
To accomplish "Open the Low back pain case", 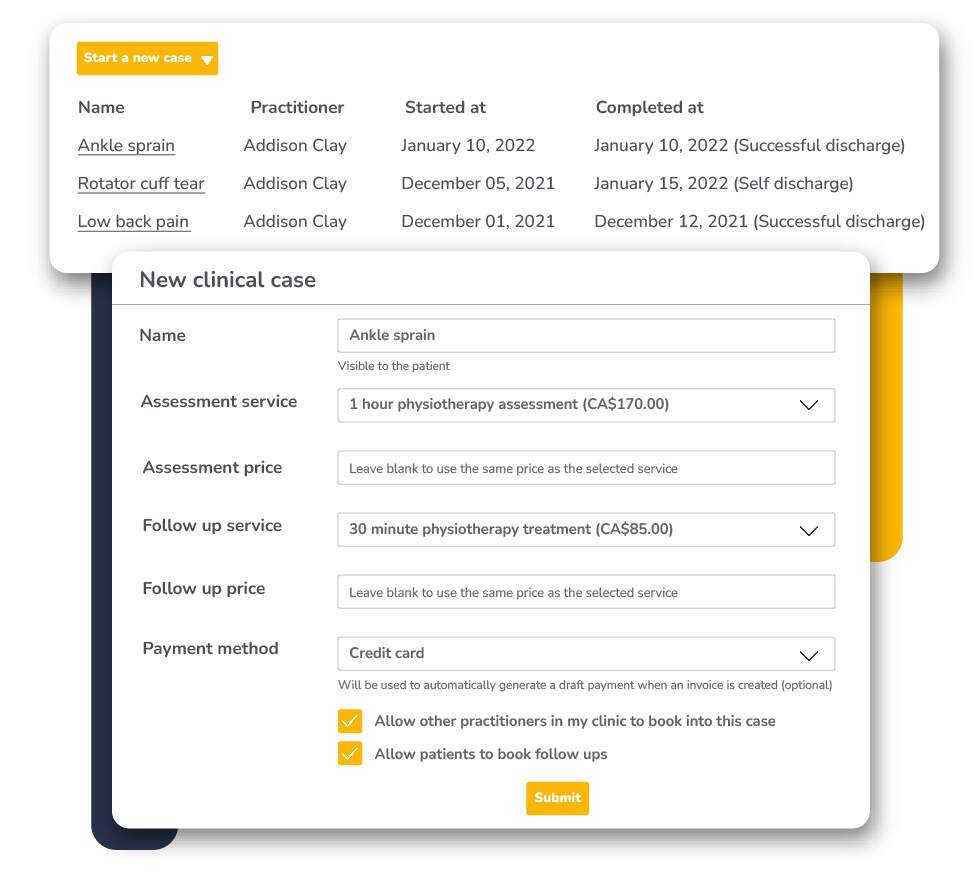I will pos(133,222).
